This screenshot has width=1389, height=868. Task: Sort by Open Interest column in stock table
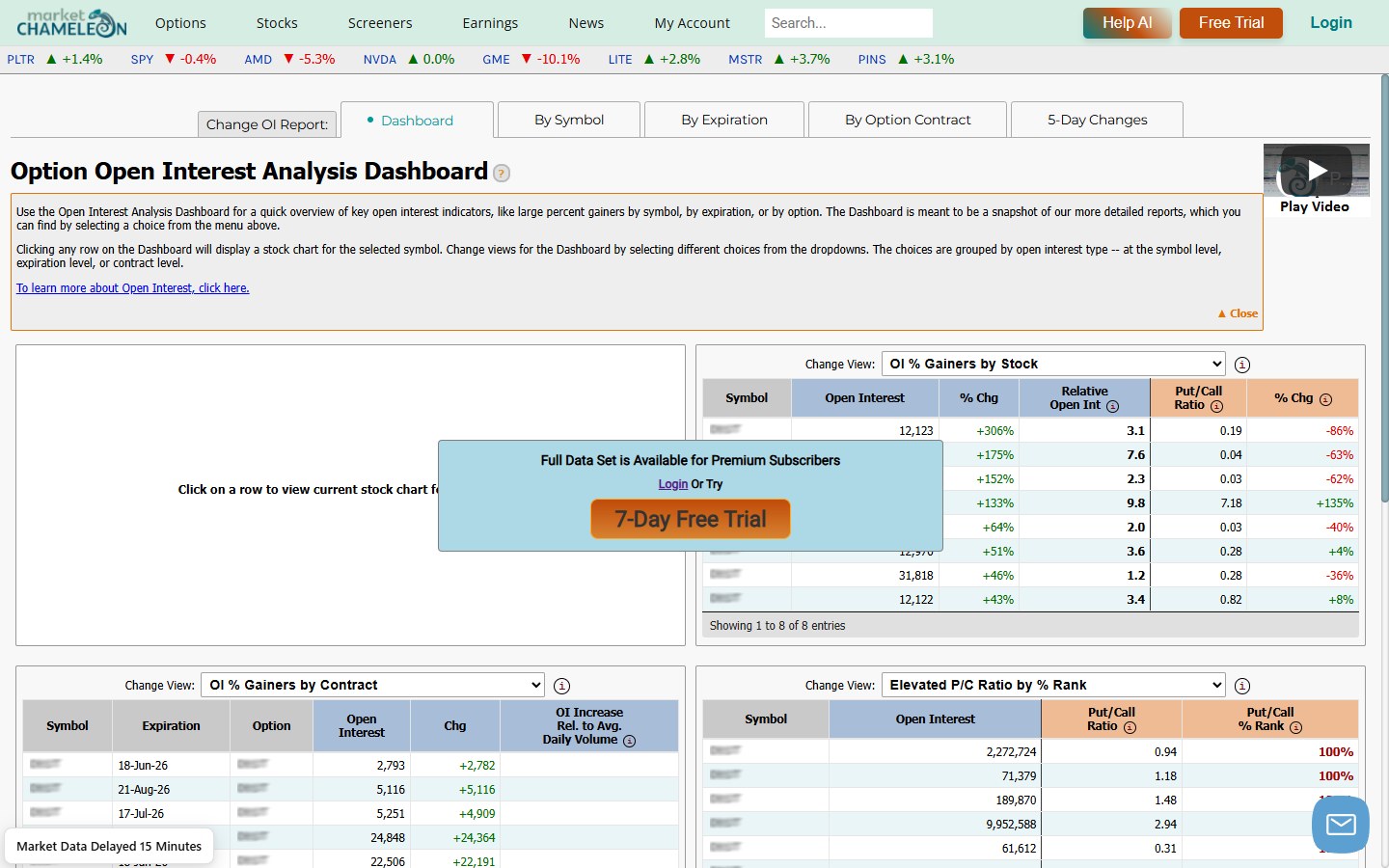(x=865, y=398)
